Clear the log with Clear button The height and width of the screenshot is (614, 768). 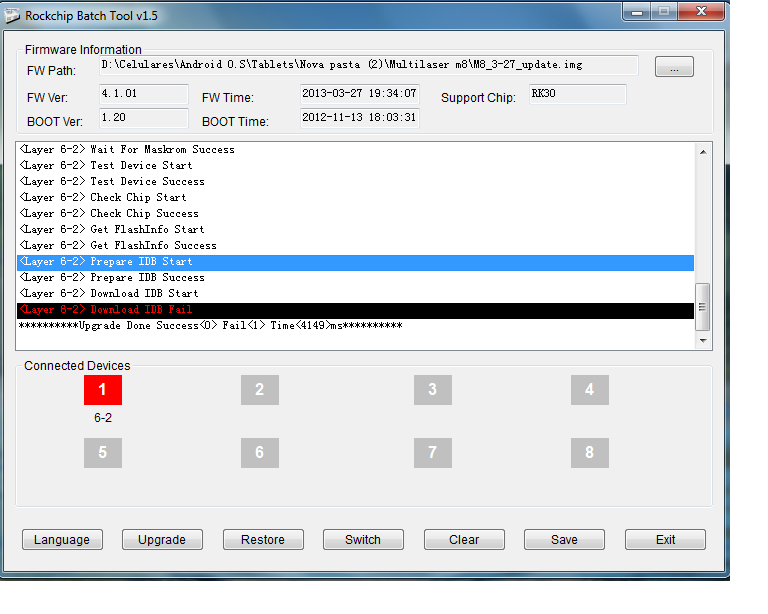pyautogui.click(x=463, y=540)
